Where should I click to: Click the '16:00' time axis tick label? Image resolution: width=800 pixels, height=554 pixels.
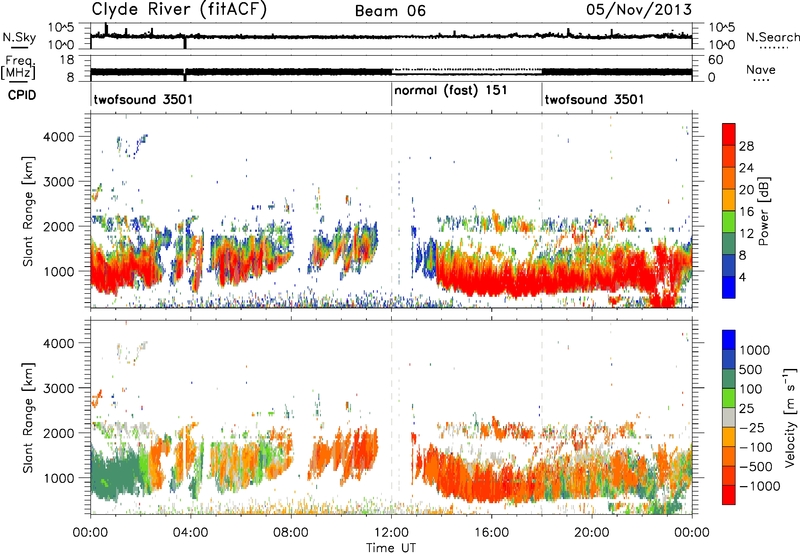click(491, 533)
